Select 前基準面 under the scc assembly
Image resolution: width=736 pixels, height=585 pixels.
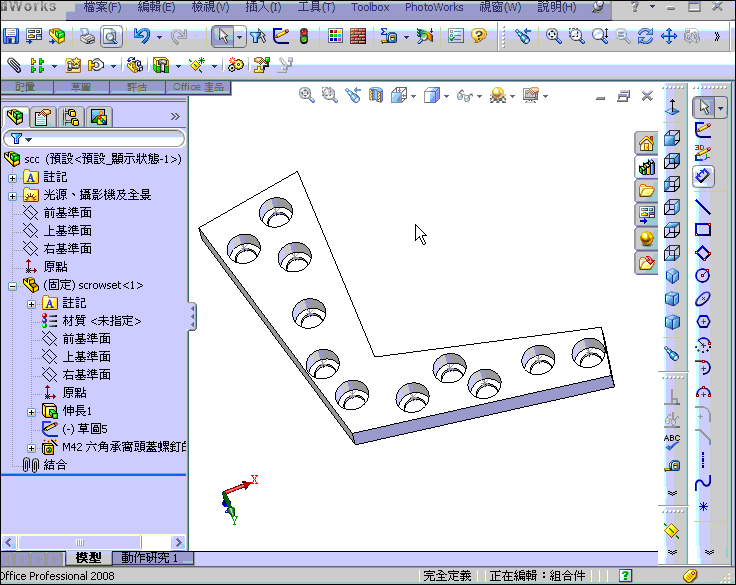pos(68,213)
